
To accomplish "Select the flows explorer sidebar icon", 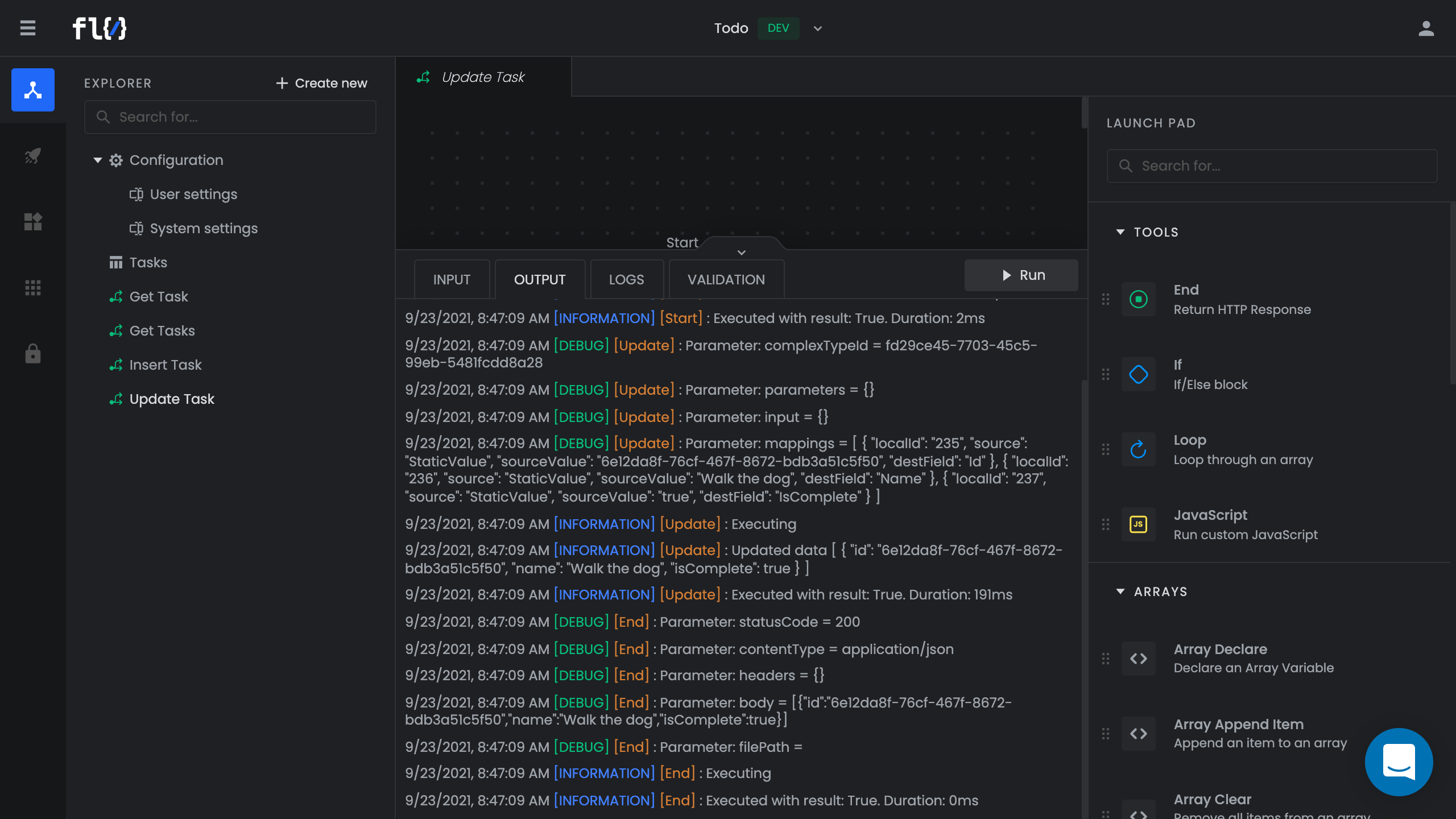I will tap(33, 90).
